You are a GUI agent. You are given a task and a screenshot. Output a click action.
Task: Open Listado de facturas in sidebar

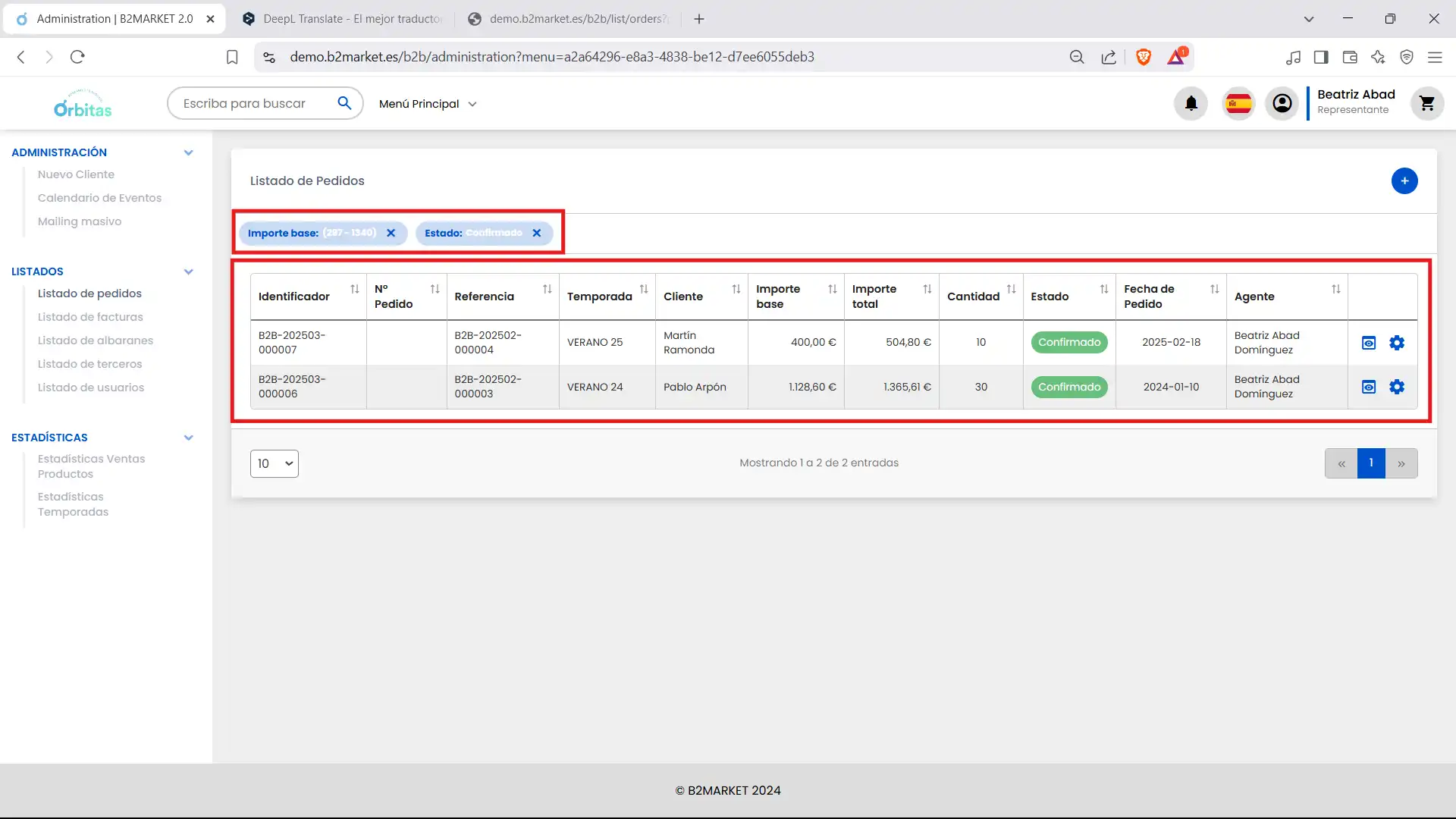pos(90,317)
